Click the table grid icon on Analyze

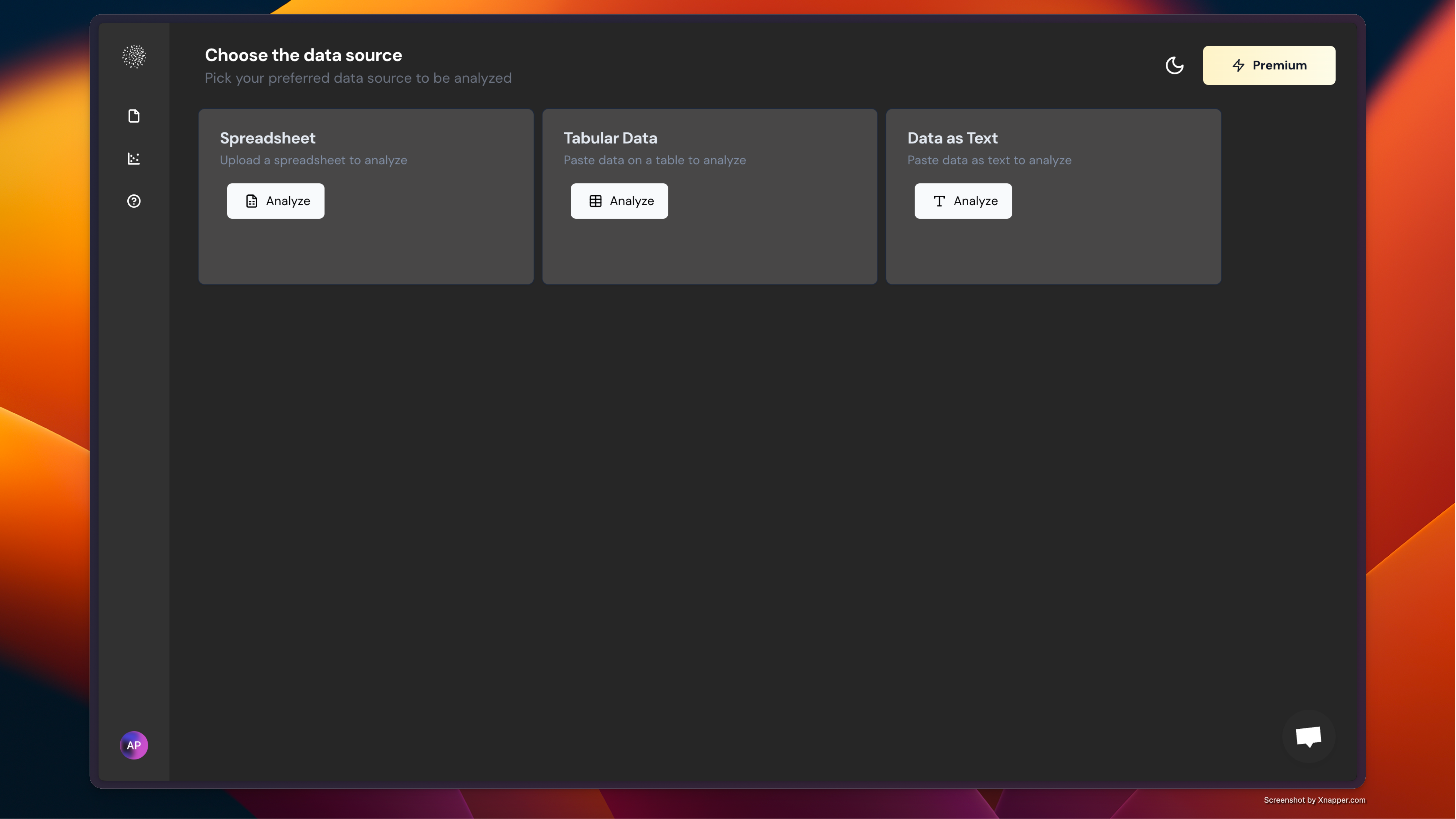[x=595, y=201]
